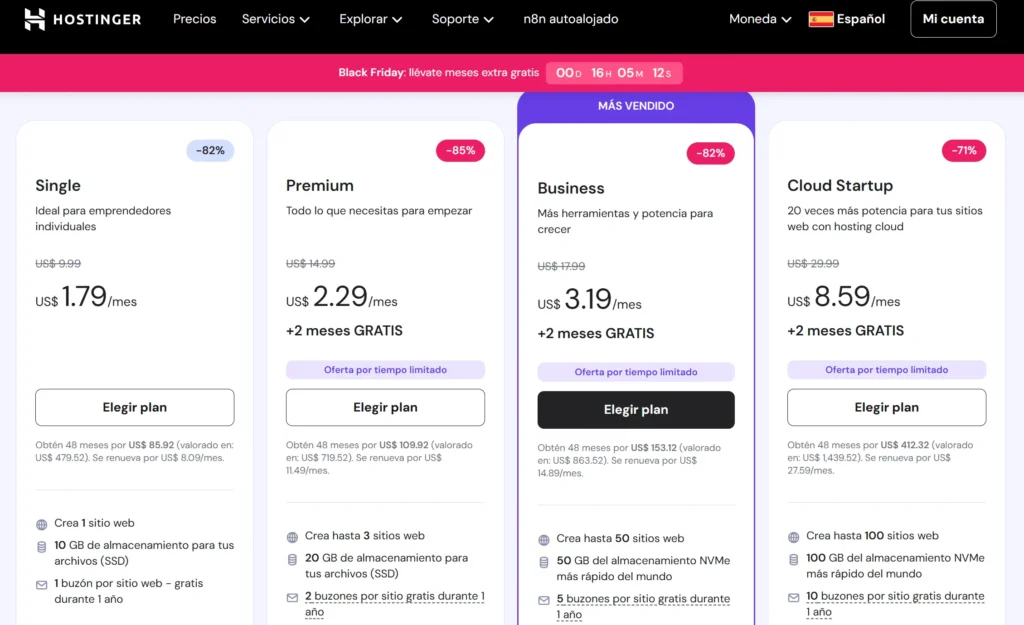Screen dimensions: 1024x625
Task: Expand the Soporte menu
Action: (462, 18)
